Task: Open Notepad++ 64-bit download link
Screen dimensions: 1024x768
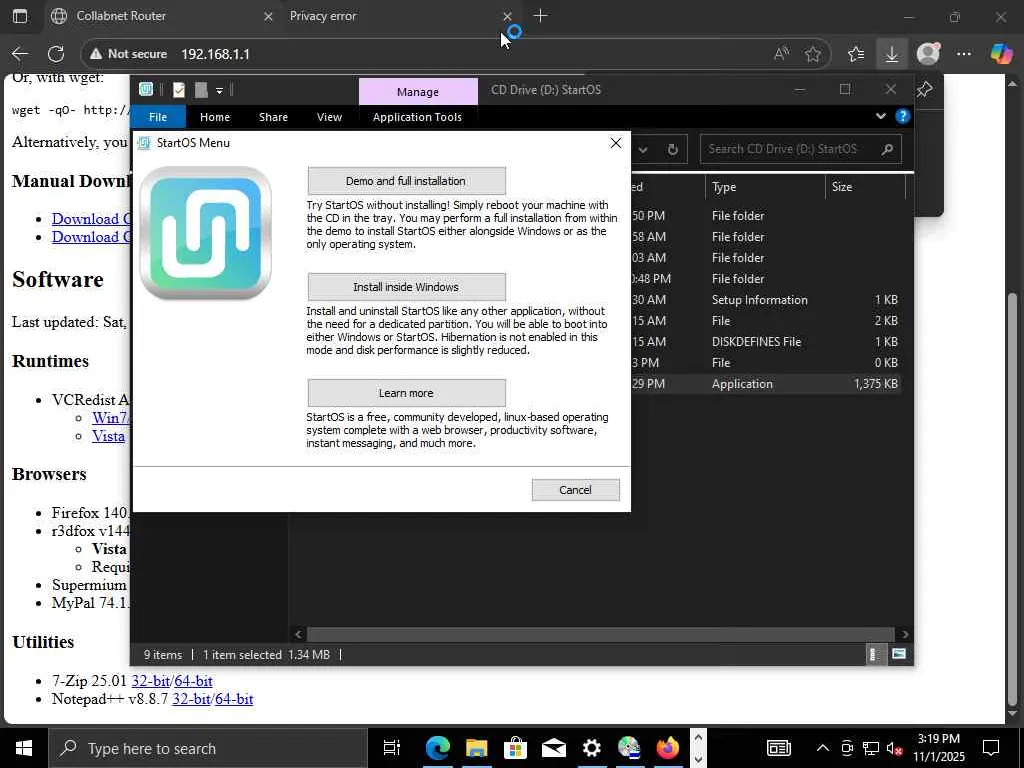Action: pyautogui.click(x=234, y=699)
